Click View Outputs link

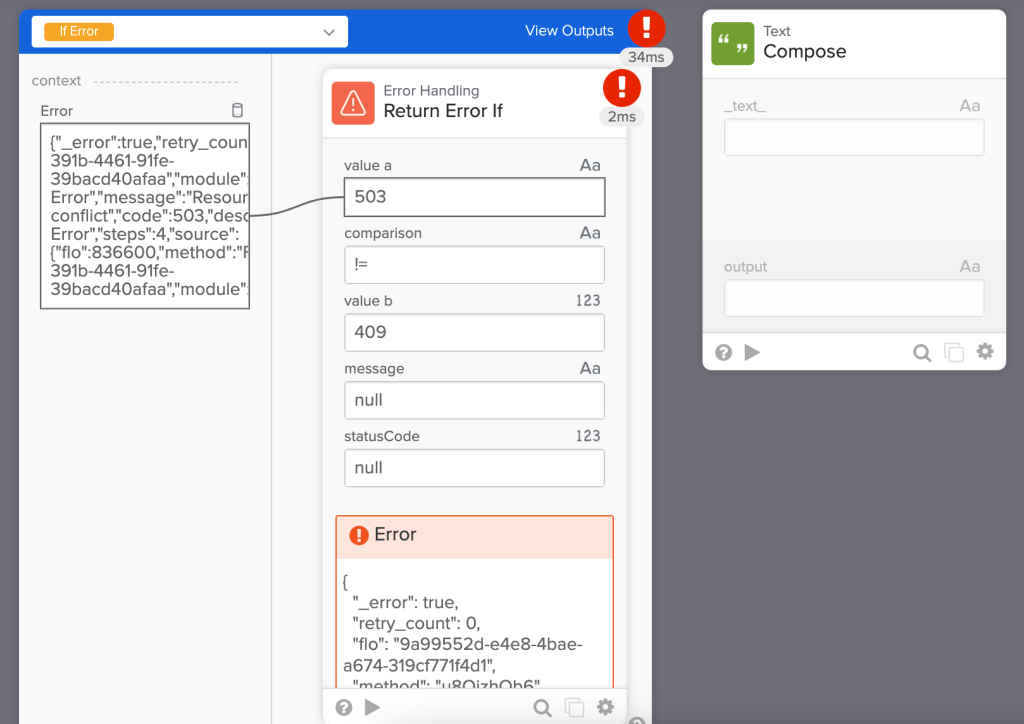(x=569, y=31)
